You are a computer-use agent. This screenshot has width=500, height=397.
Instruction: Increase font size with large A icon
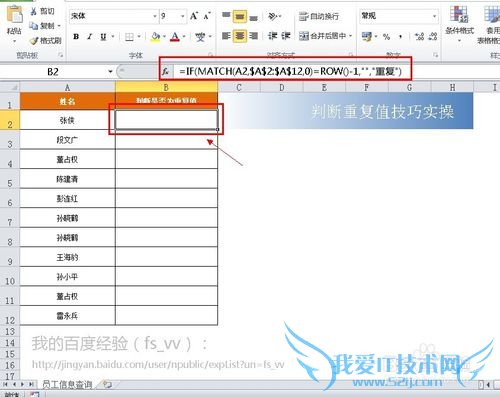pos(194,16)
